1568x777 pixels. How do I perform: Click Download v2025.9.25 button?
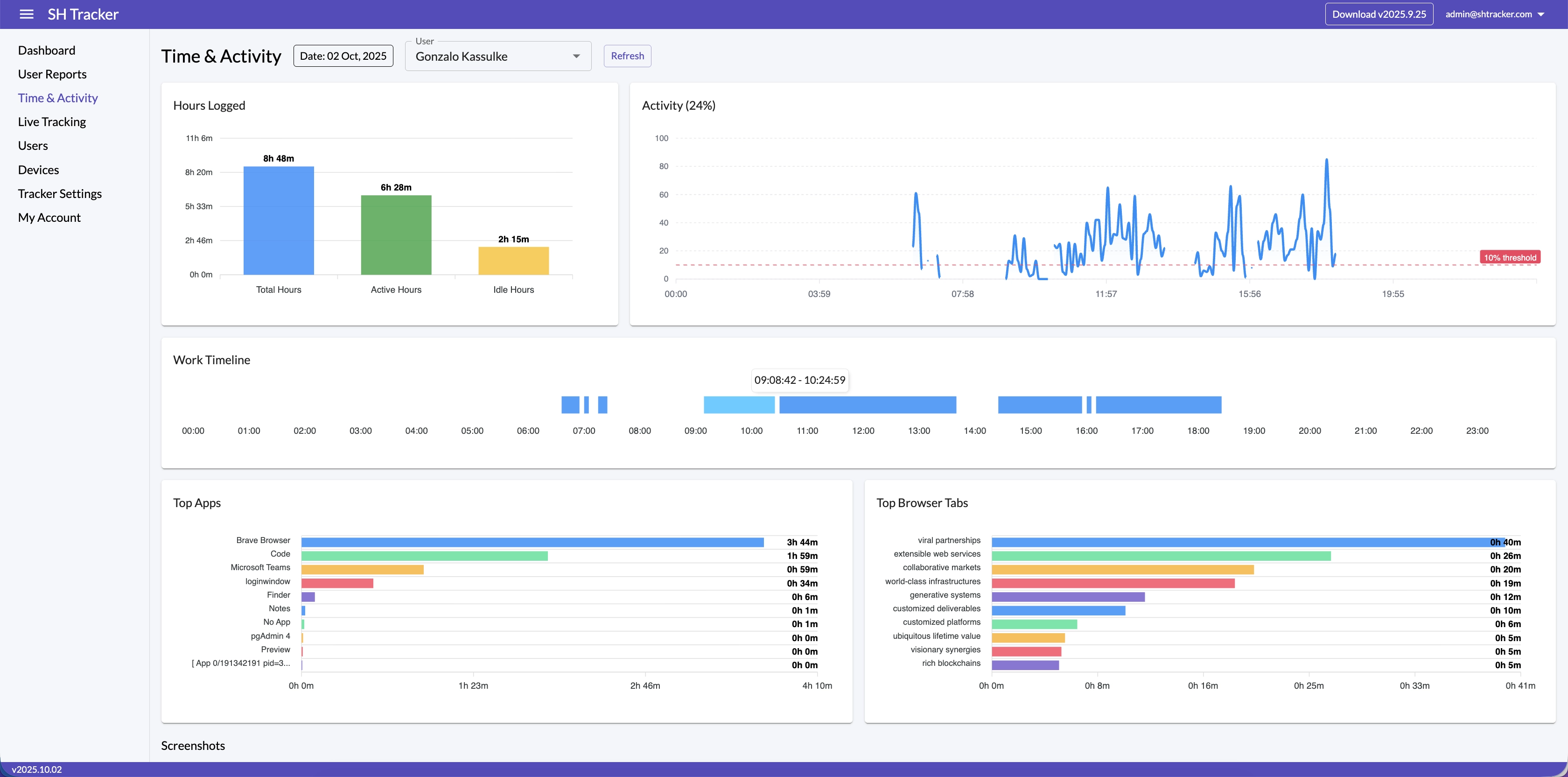(1379, 14)
